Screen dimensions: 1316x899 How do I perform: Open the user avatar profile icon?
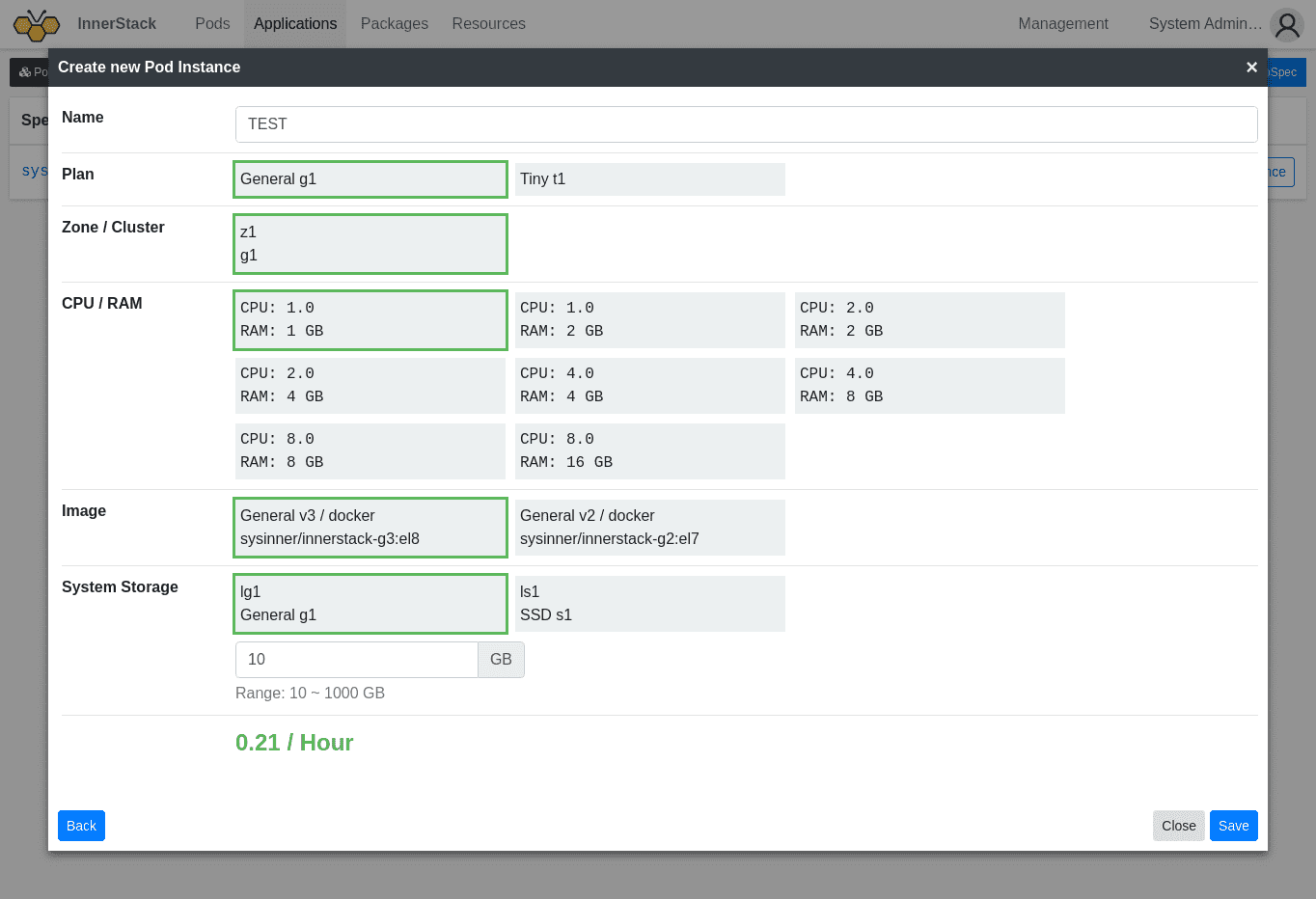click(1287, 25)
